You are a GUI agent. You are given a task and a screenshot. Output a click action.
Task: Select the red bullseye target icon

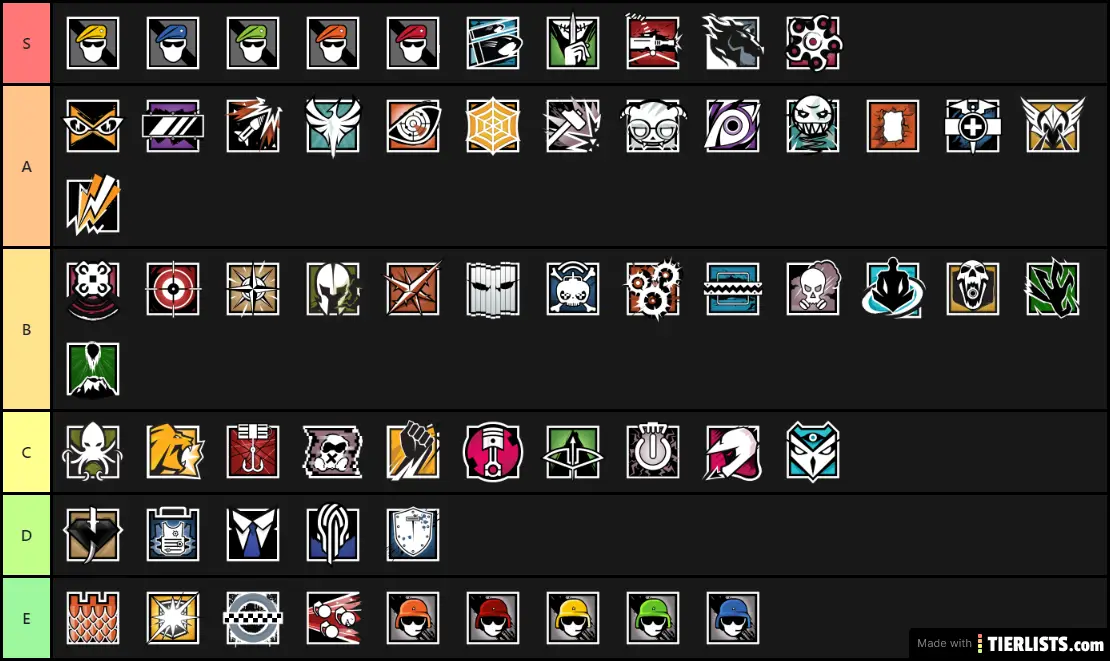click(x=173, y=289)
